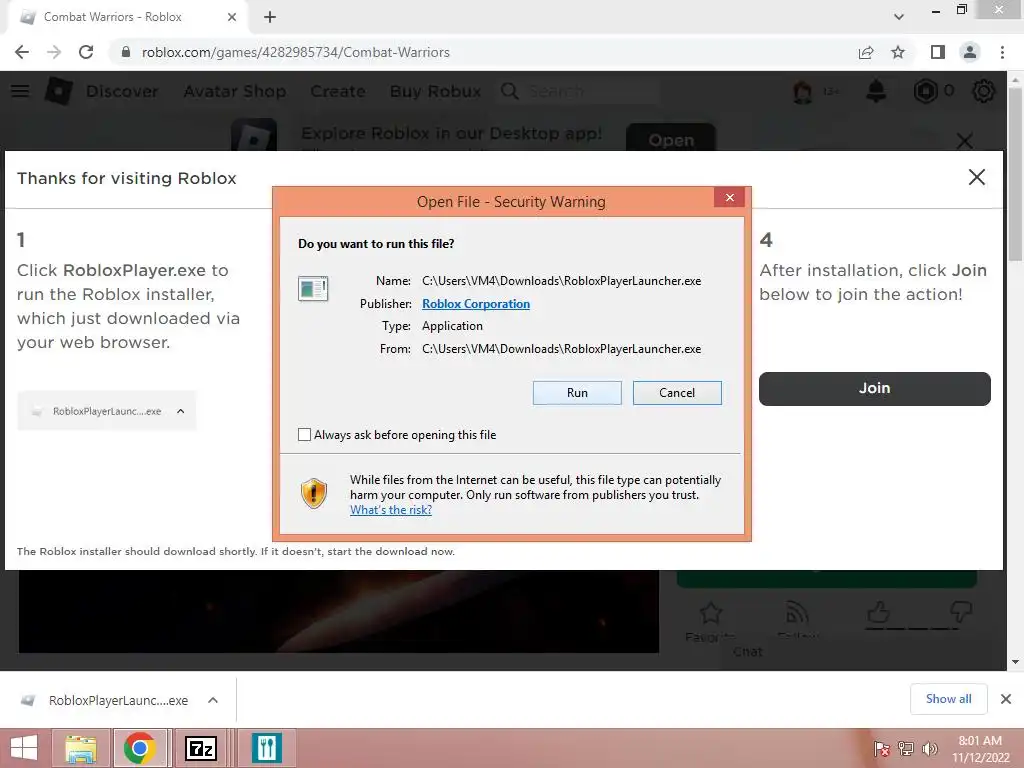Viewport: 1024px width, 768px height.
Task: Close the Thanks for visiting Roblox popup
Action: coord(976,177)
